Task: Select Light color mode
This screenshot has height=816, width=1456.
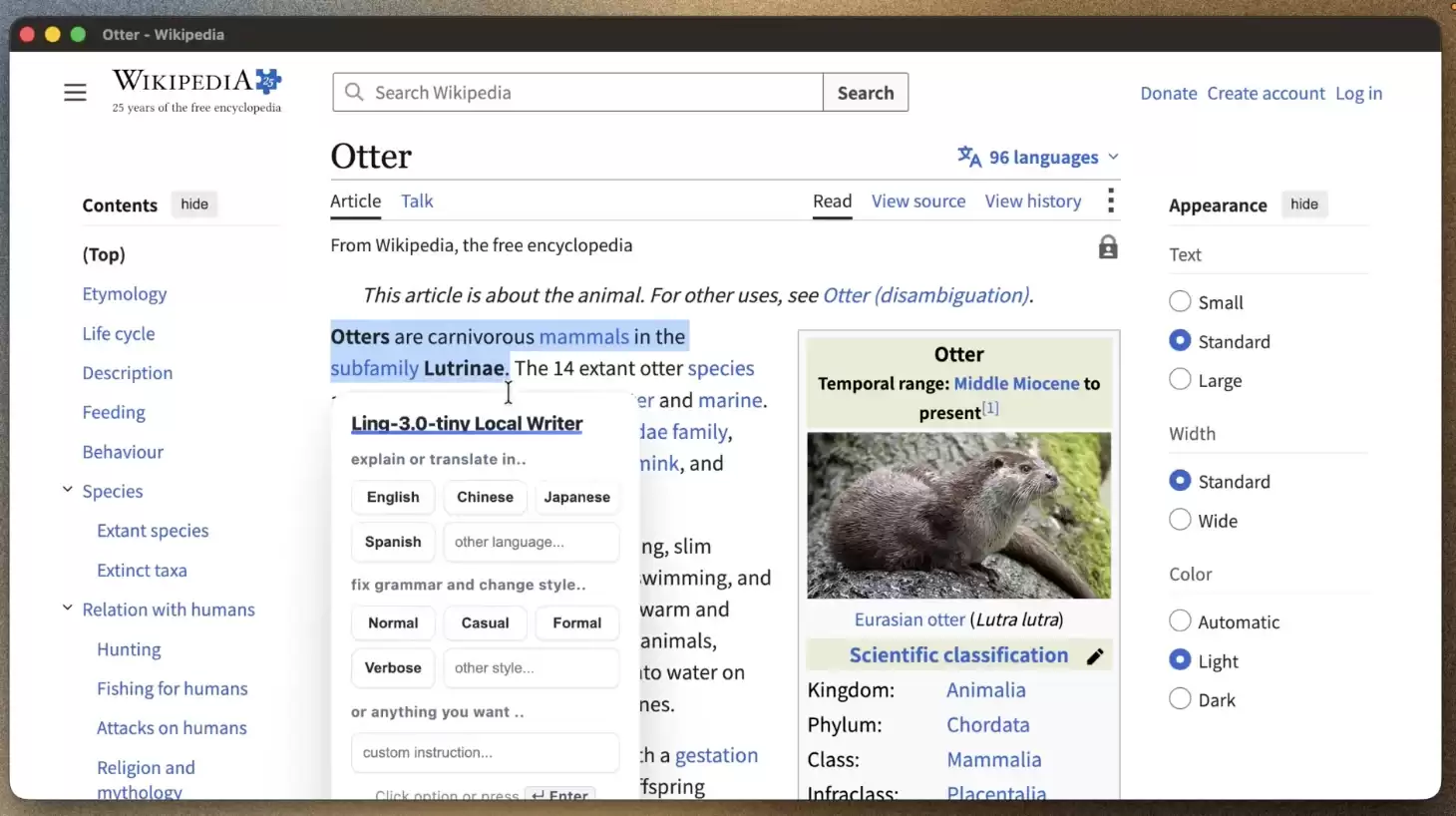Action: 1180,660
